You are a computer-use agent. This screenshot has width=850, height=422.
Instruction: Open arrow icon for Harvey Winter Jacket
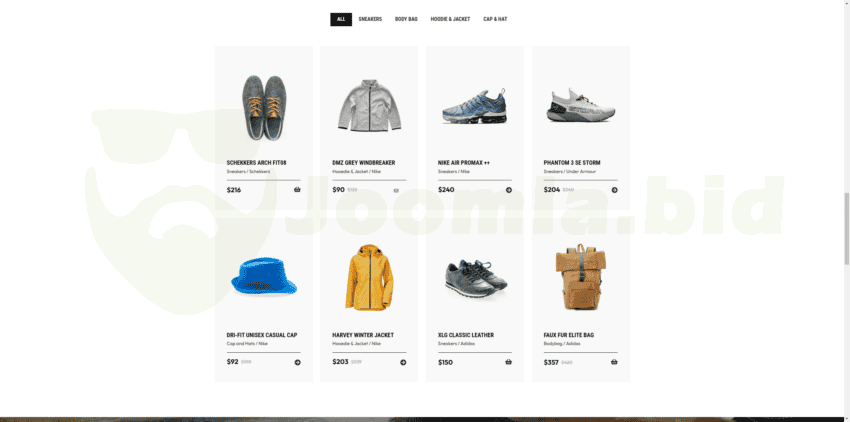click(x=403, y=362)
